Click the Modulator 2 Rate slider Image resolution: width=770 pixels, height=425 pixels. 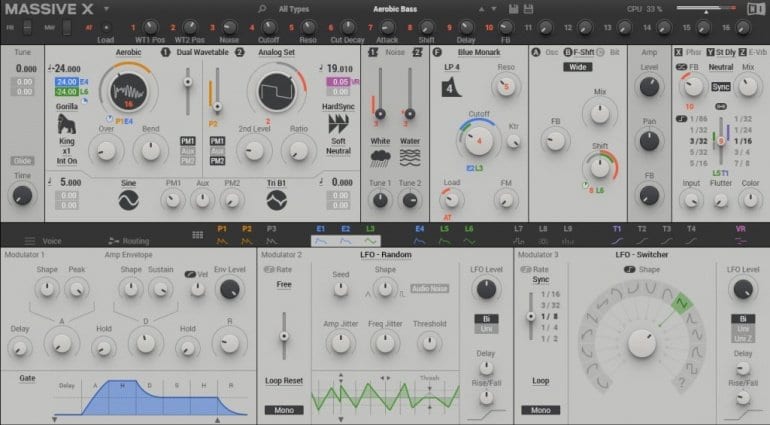(284, 337)
